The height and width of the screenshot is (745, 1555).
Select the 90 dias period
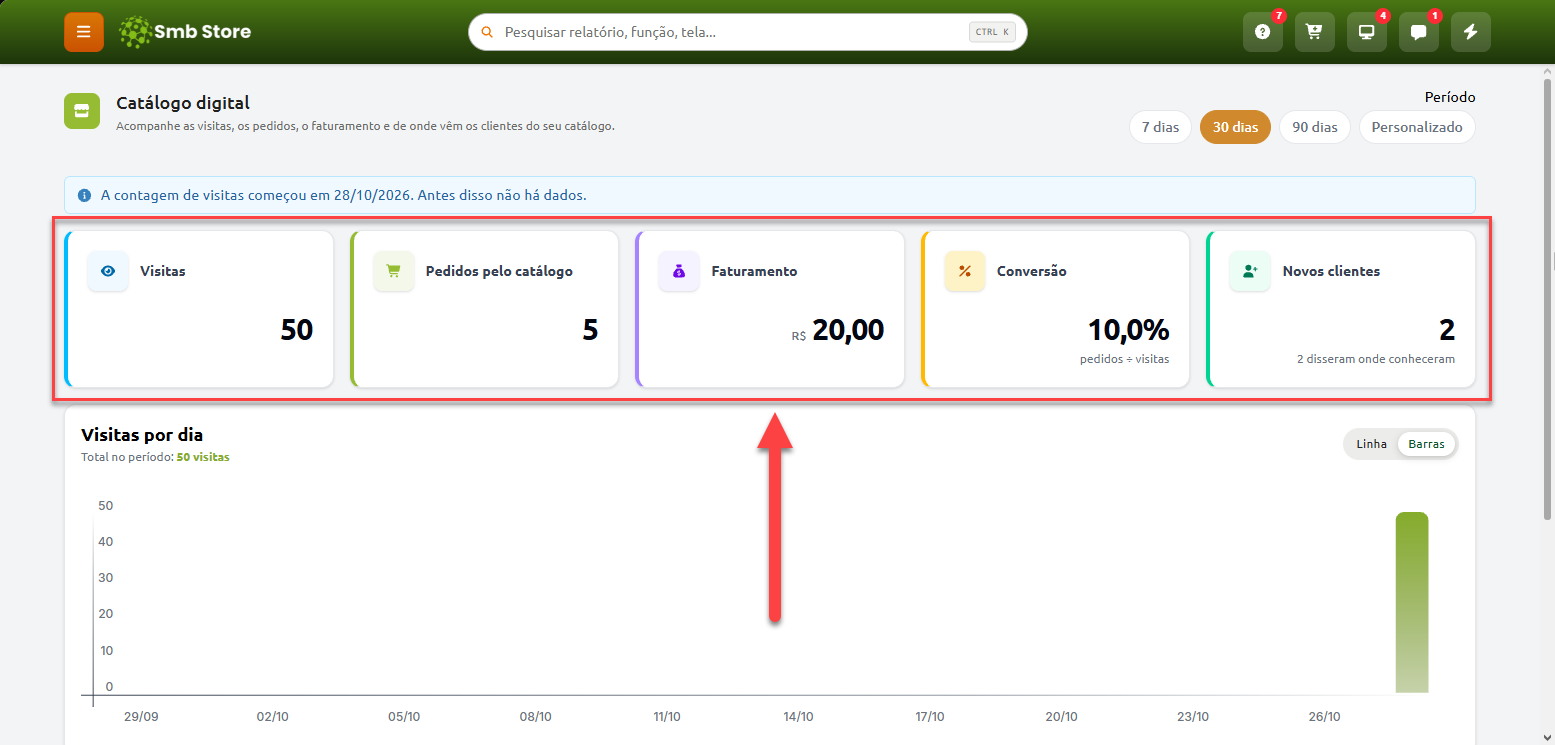pyautogui.click(x=1315, y=127)
